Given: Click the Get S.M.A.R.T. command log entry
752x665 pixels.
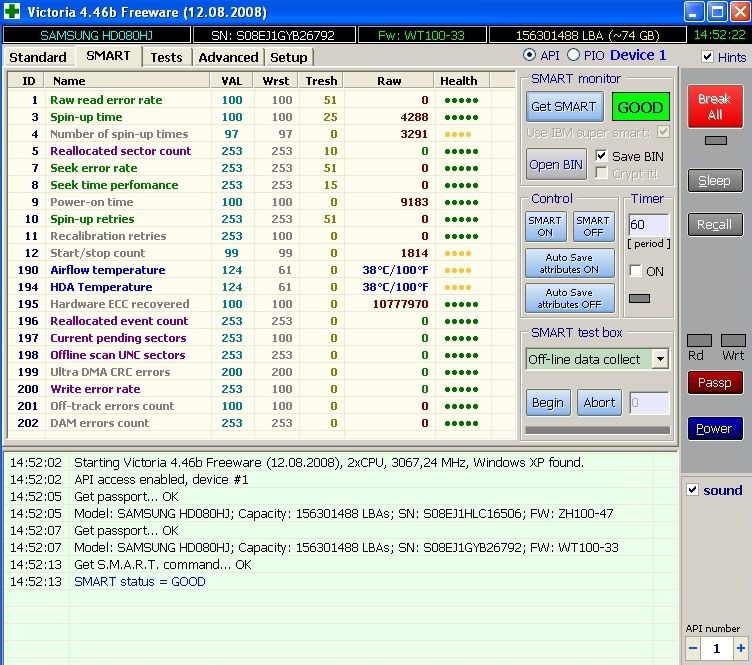Looking at the screenshot, I should point(163,564).
